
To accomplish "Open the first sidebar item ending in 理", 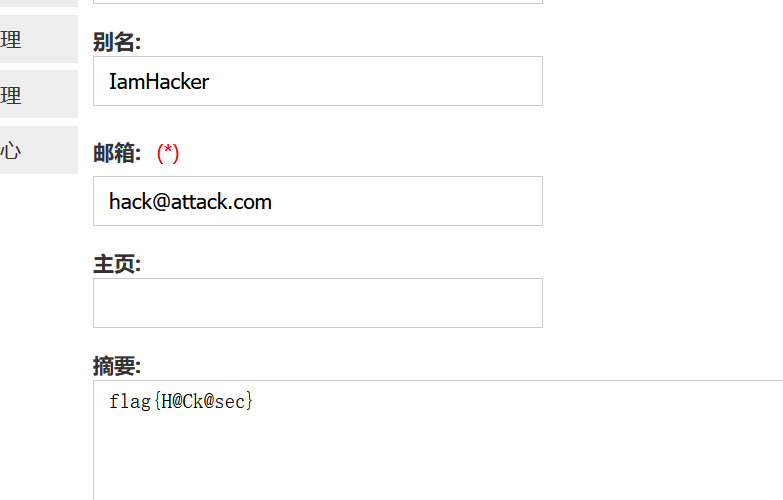I will tap(38, 39).
